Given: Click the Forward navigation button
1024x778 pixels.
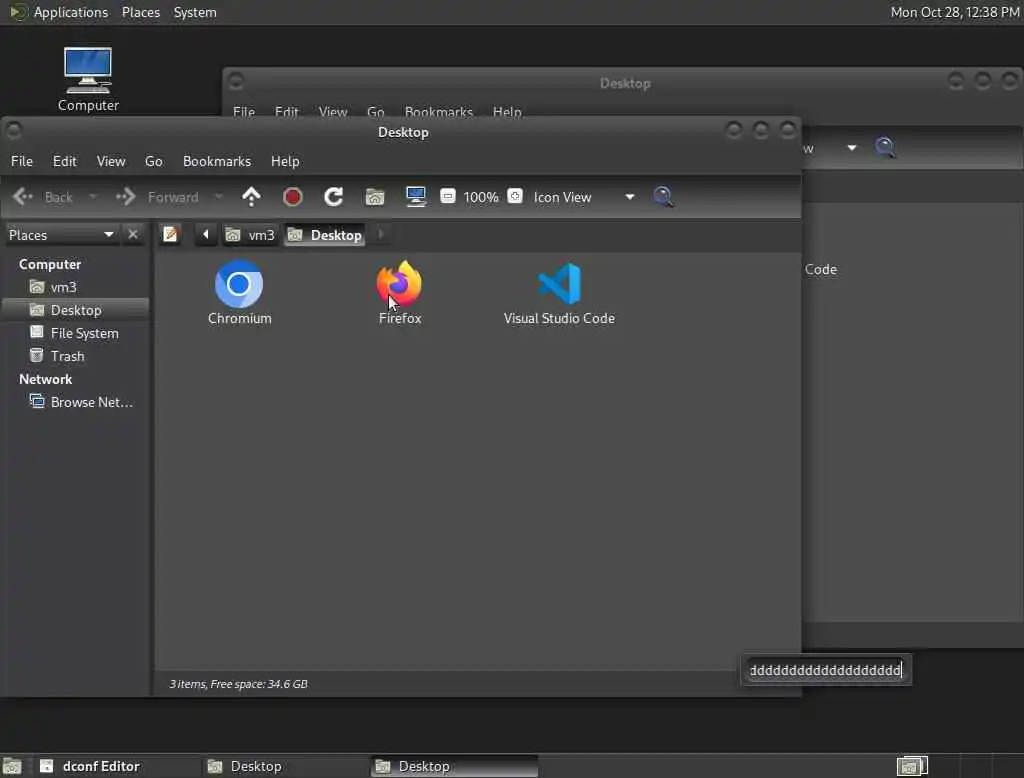Looking at the screenshot, I should 157,197.
